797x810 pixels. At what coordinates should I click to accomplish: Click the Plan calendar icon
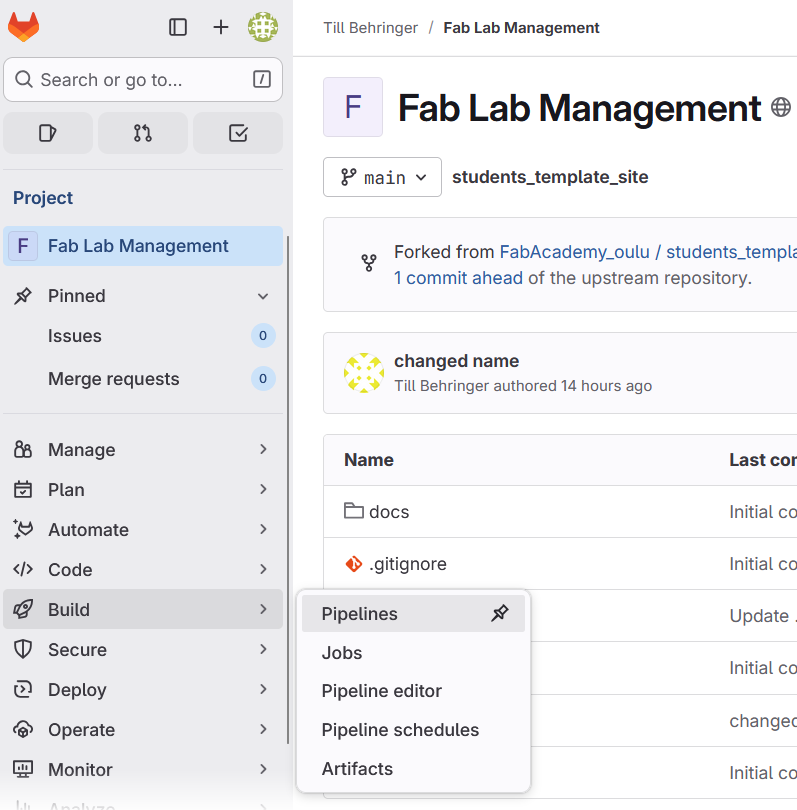pyautogui.click(x=23, y=490)
